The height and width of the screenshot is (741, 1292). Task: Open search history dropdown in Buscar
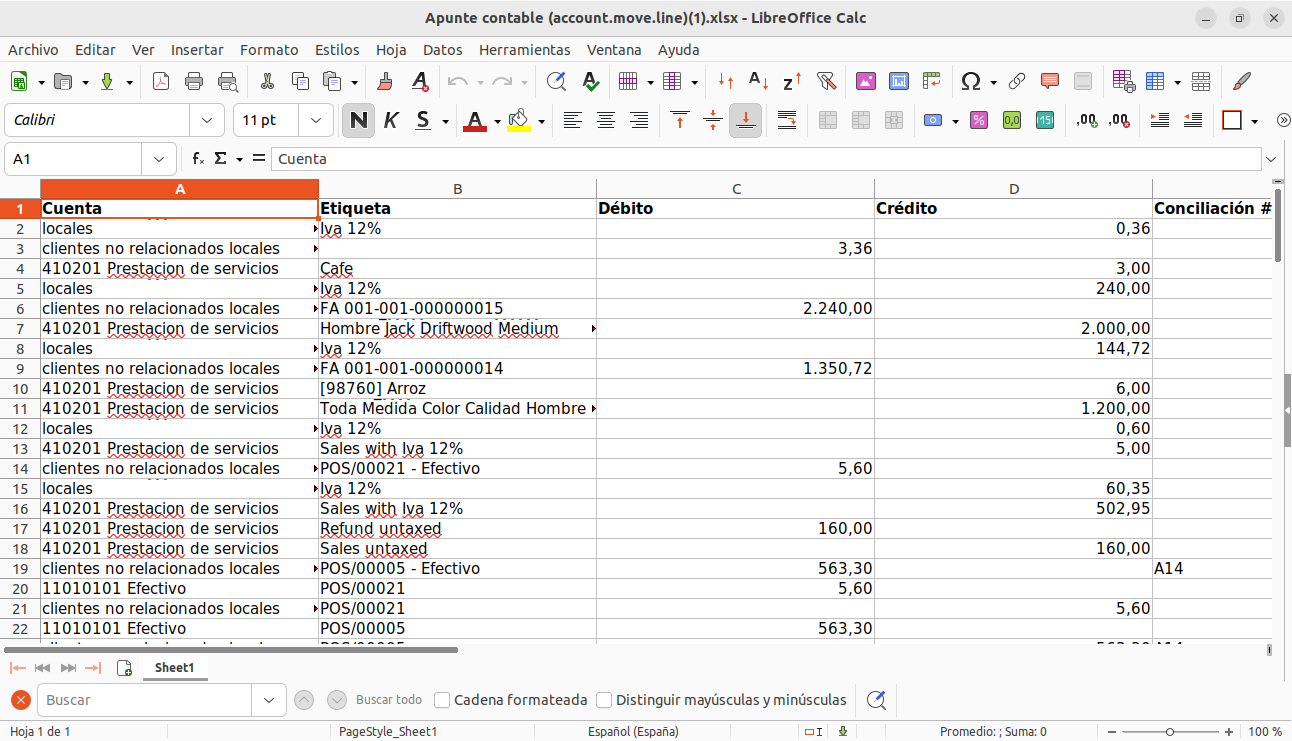tap(268, 700)
